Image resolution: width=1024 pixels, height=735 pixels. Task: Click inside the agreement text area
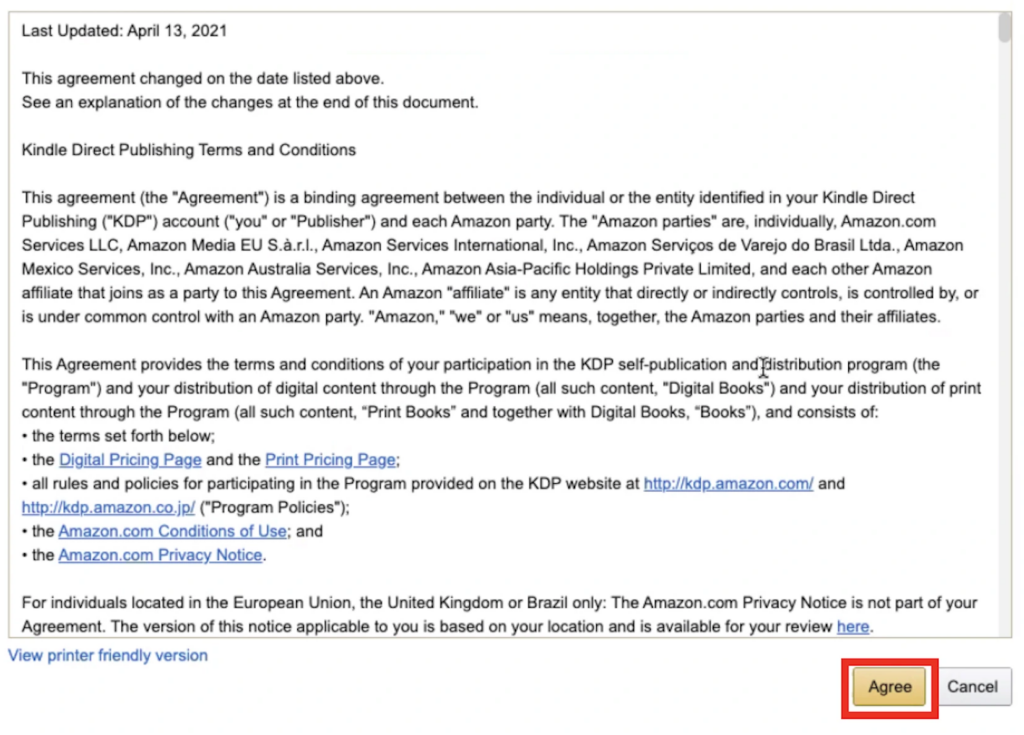500,300
